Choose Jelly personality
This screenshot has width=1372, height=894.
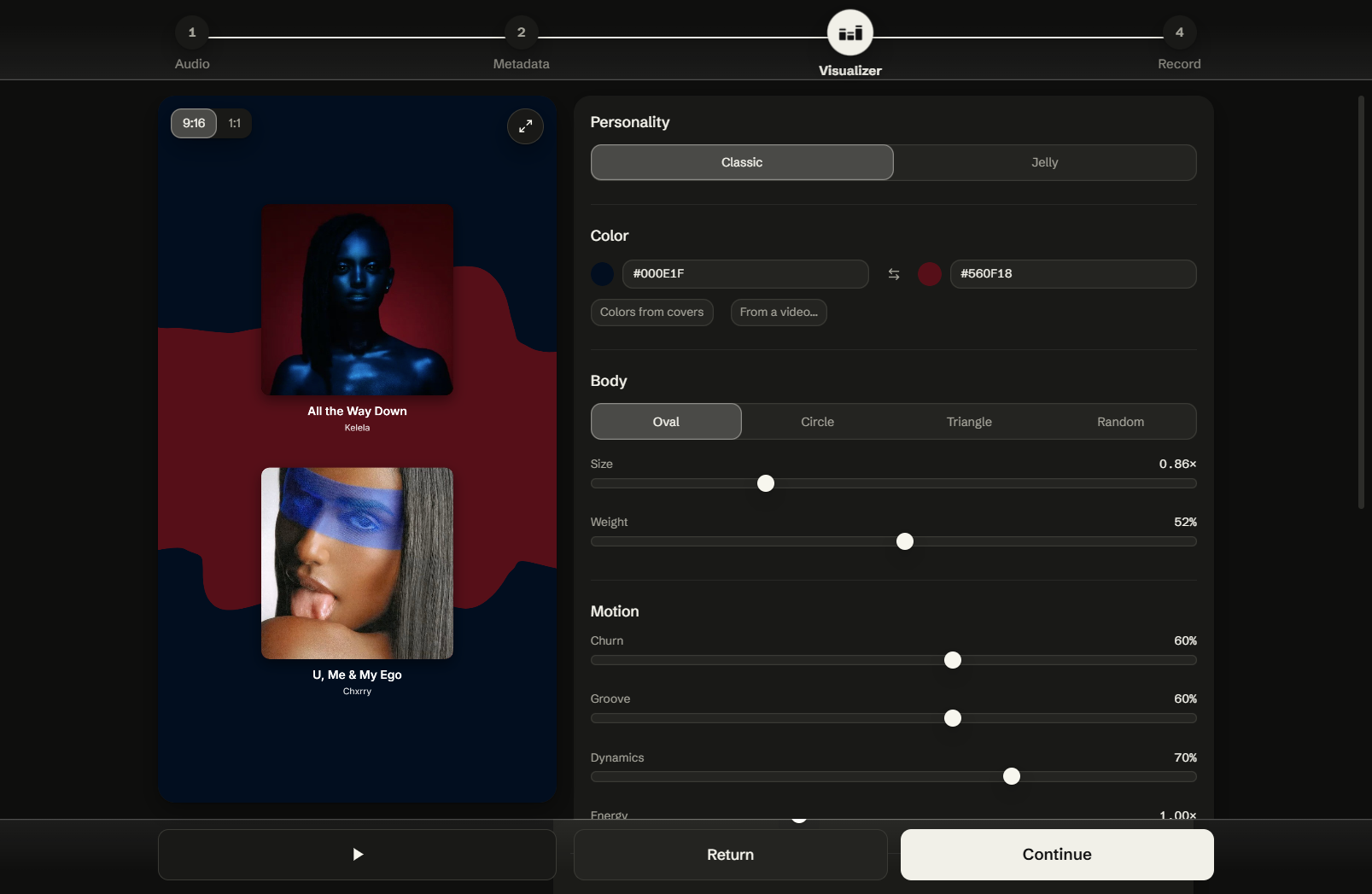[x=1045, y=162]
